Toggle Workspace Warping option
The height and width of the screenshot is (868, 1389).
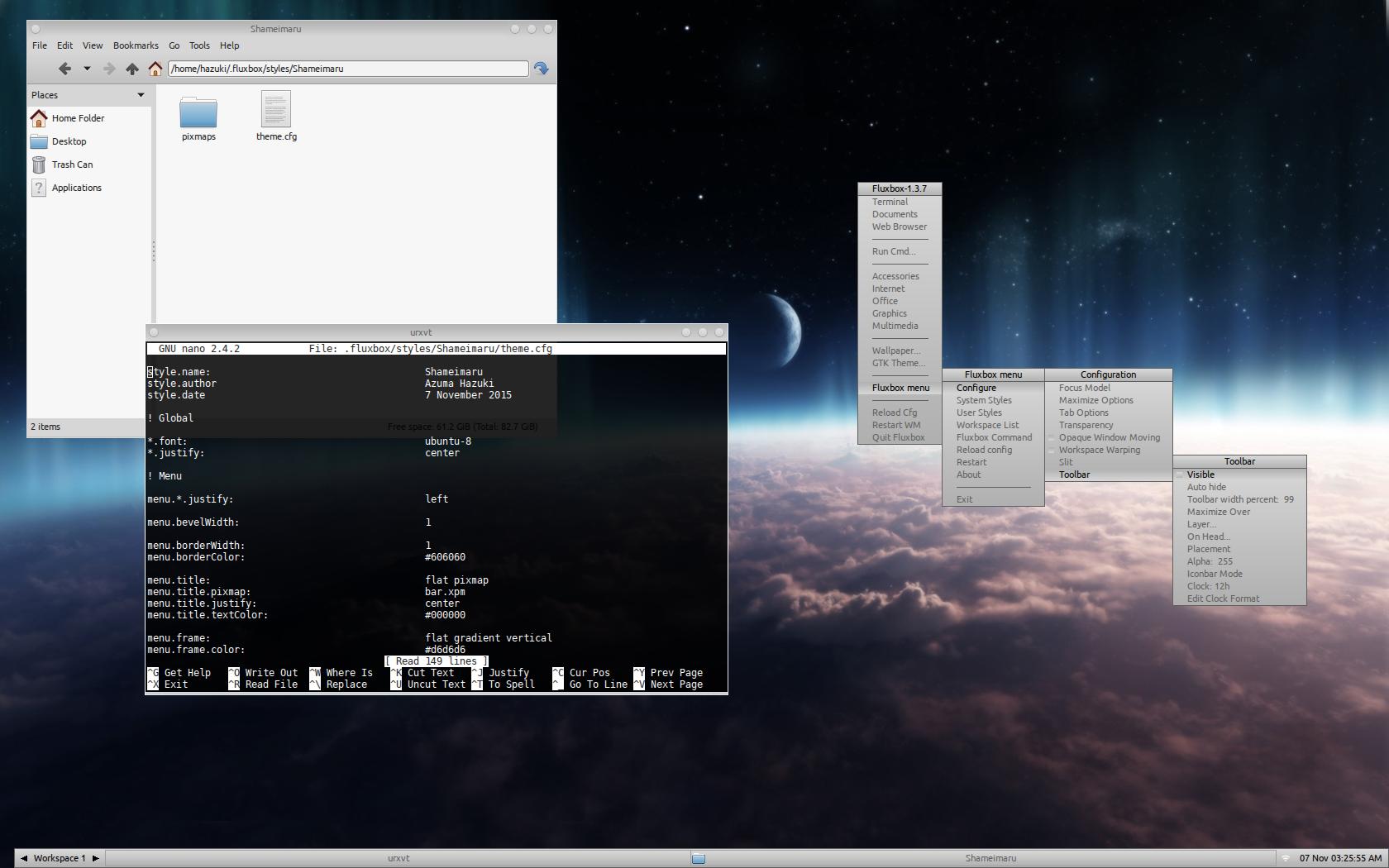click(x=1108, y=450)
